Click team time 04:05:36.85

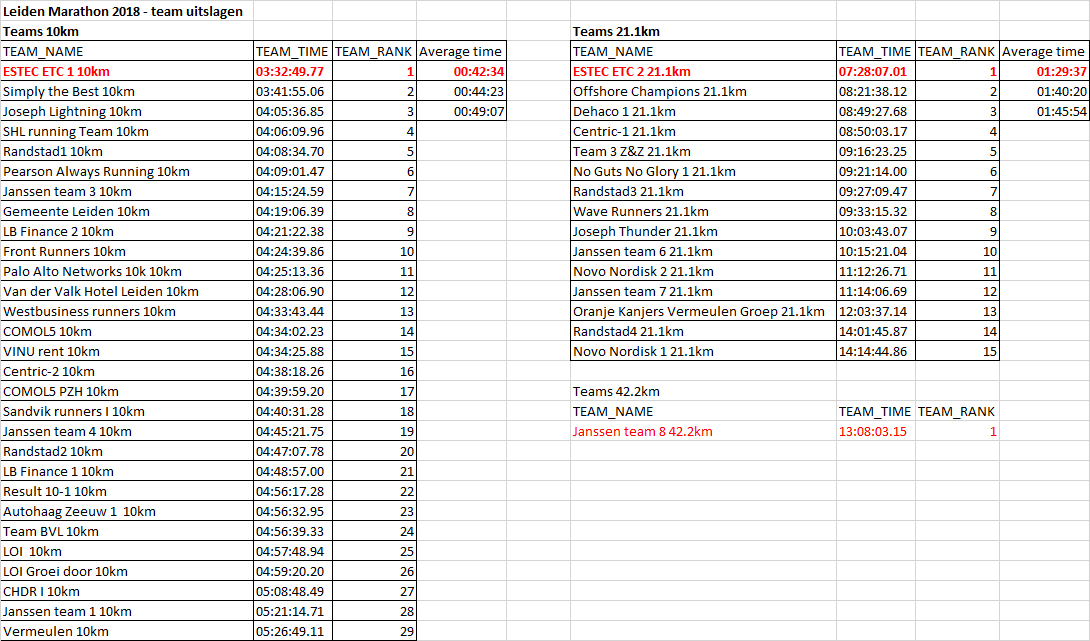point(290,111)
